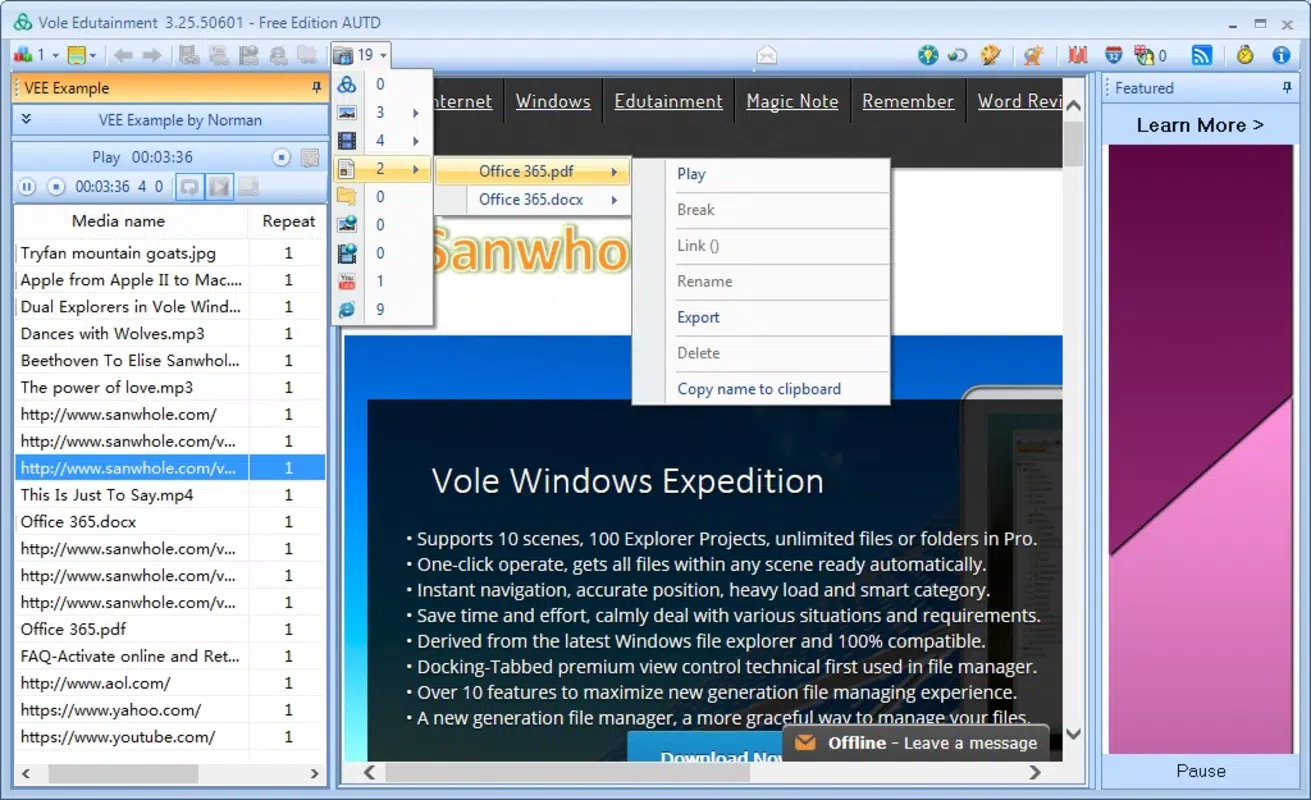Click the Learn More > link
Image resolution: width=1311 pixels, height=800 pixels.
(x=1200, y=125)
